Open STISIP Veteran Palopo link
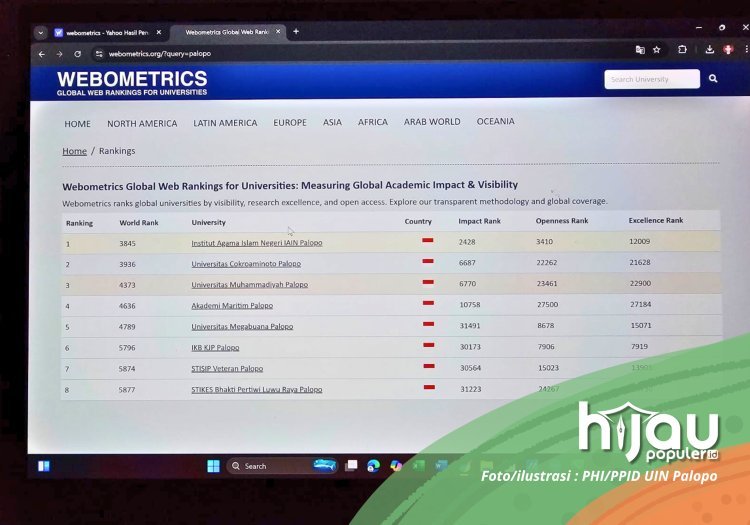 (227, 369)
